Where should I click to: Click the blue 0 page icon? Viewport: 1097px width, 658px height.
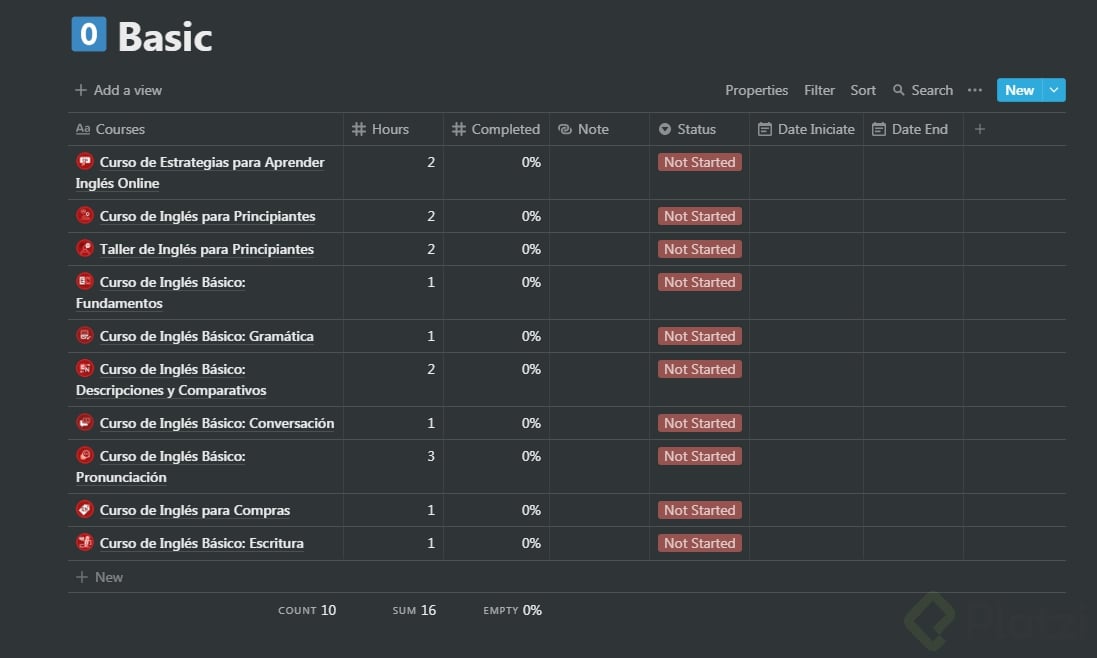pyautogui.click(x=88, y=36)
